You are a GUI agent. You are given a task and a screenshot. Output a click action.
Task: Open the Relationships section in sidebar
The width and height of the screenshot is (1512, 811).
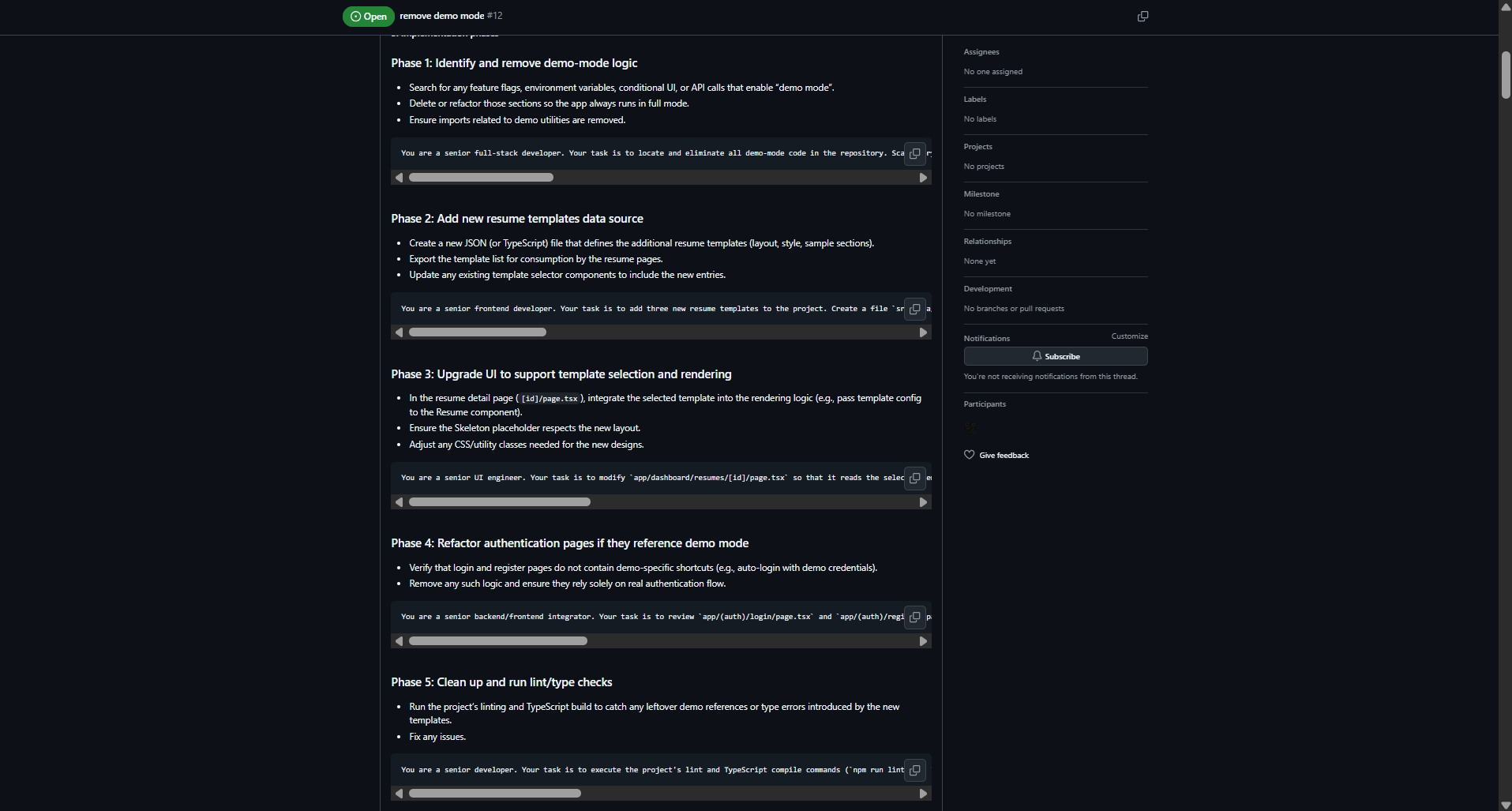coord(988,242)
